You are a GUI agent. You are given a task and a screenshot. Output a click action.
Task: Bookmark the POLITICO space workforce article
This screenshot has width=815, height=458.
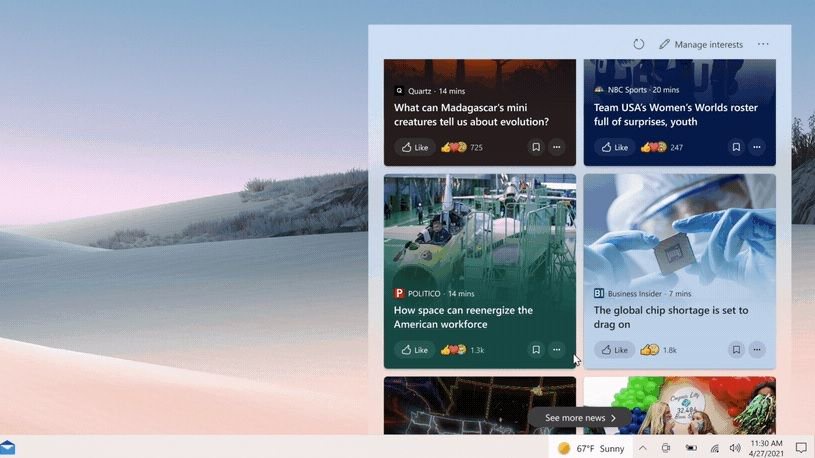click(536, 350)
